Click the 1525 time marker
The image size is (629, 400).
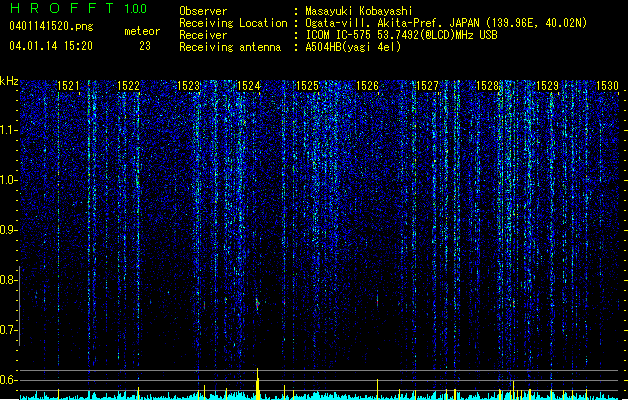(x=308, y=86)
